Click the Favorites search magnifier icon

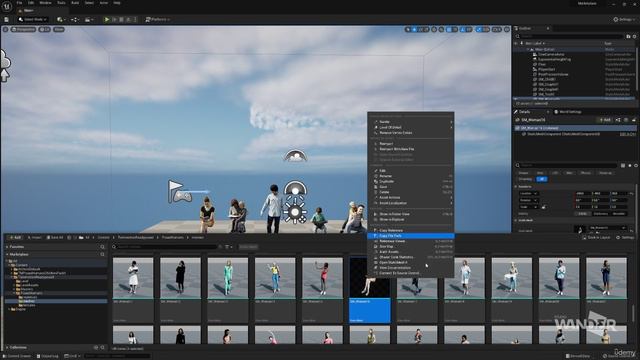click(x=102, y=247)
